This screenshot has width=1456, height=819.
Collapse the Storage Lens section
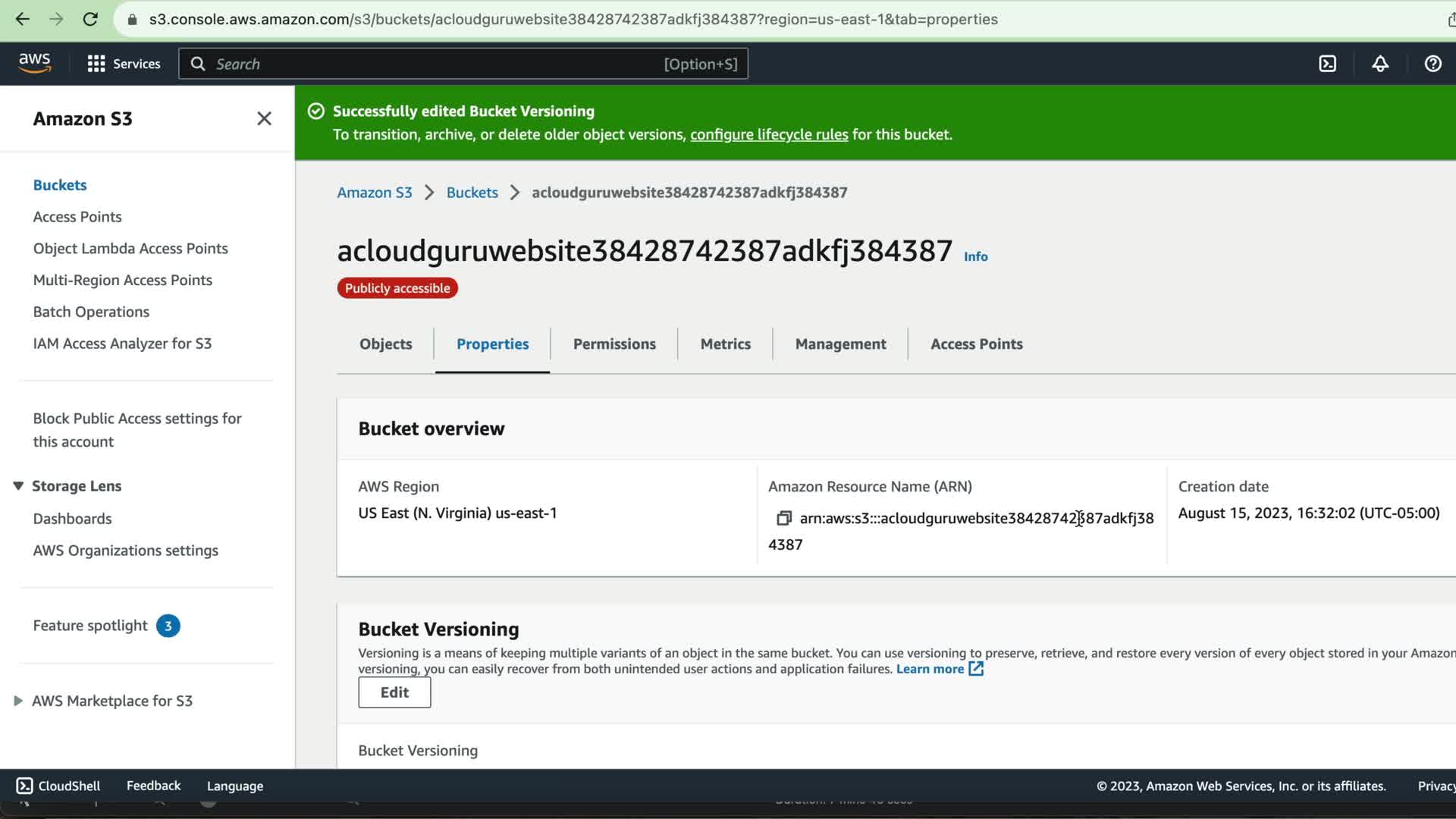pyautogui.click(x=18, y=486)
